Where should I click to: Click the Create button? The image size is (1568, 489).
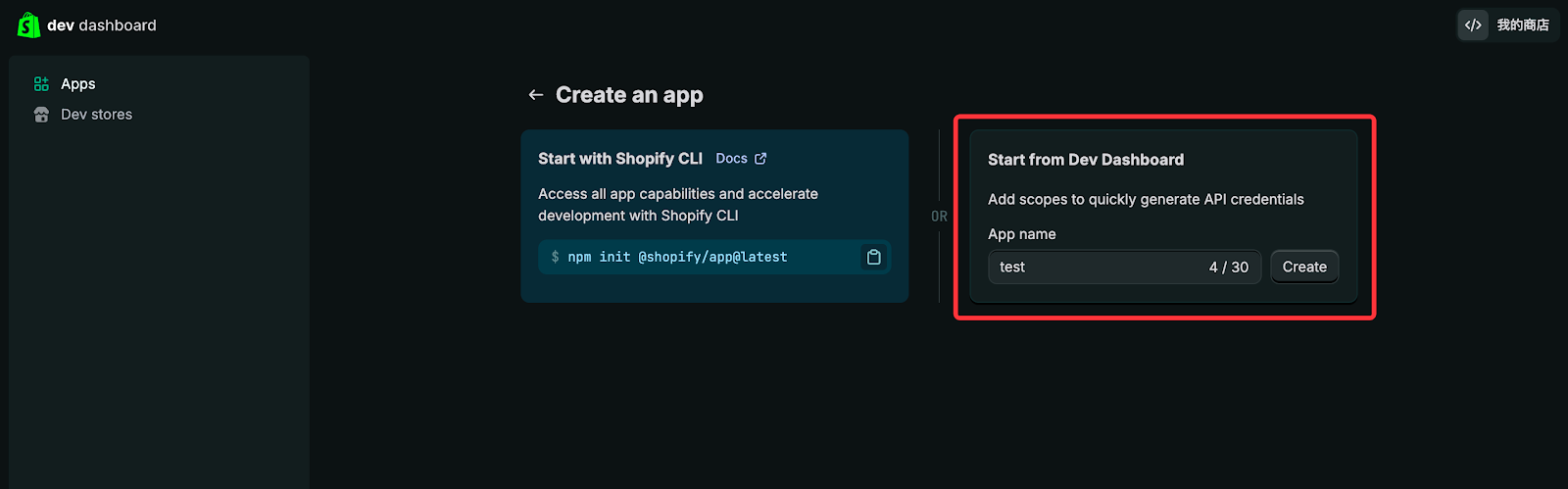[1304, 267]
